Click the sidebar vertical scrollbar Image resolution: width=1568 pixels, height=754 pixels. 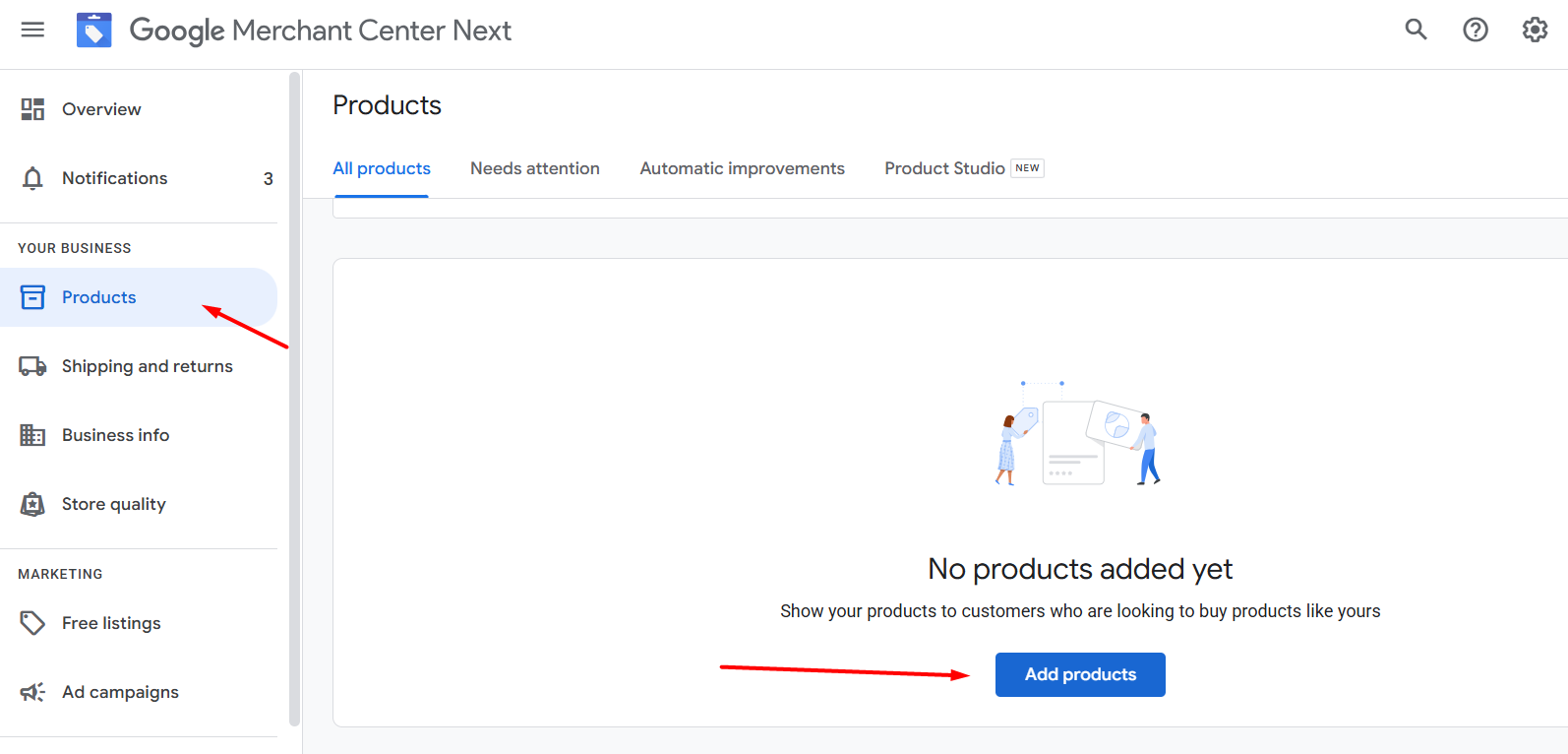294,399
